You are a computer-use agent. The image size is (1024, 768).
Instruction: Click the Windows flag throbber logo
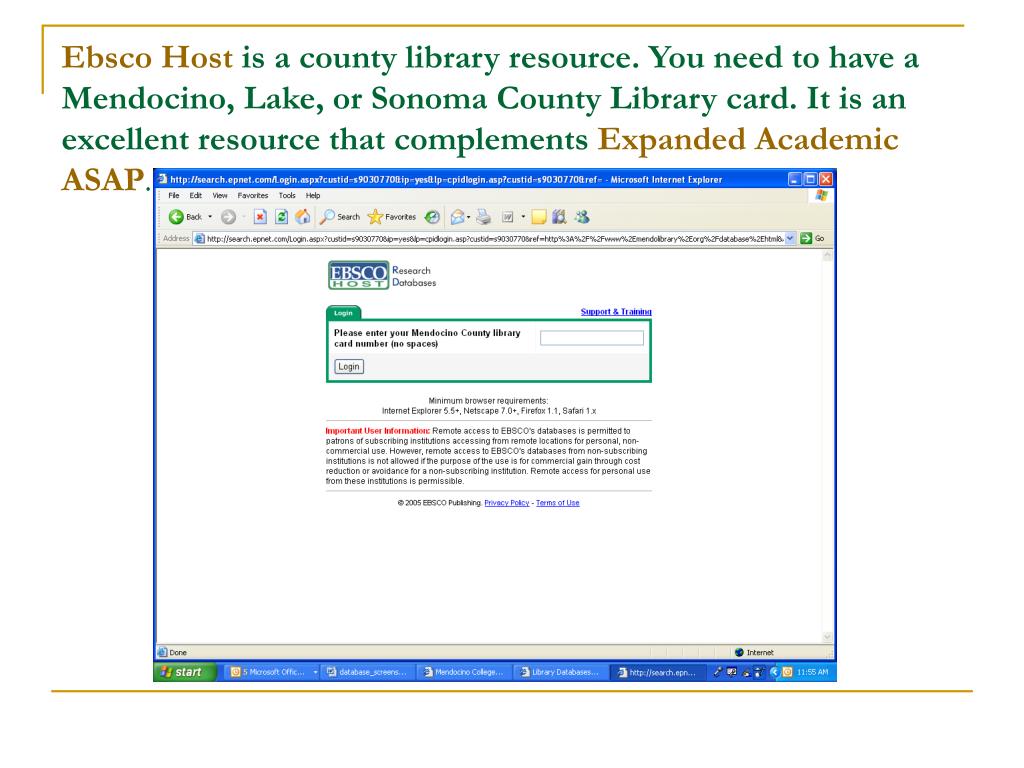[x=821, y=195]
